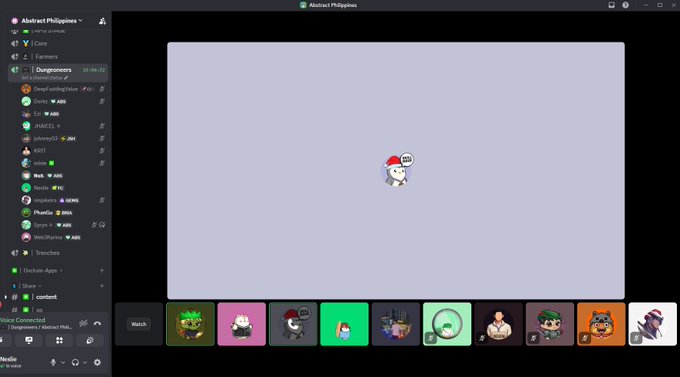Open the invite members icon beside the server name
The image size is (680, 377).
click(x=102, y=21)
